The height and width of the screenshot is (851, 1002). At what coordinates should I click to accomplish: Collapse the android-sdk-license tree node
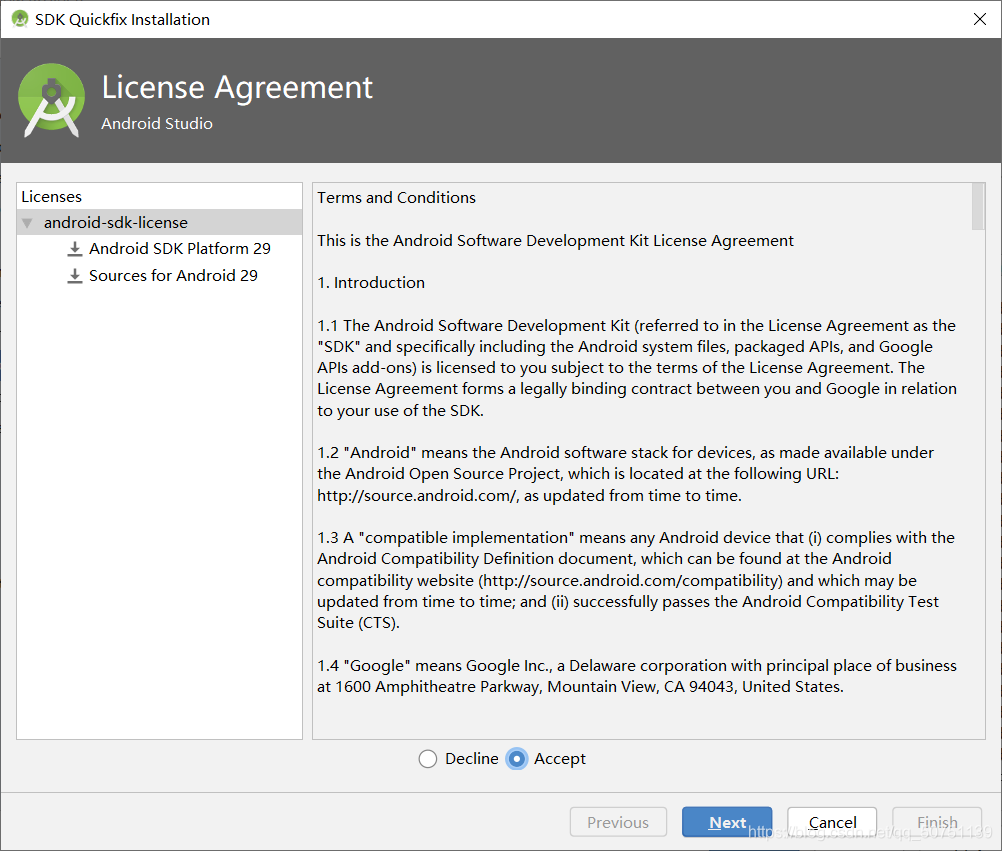[x=27, y=223]
